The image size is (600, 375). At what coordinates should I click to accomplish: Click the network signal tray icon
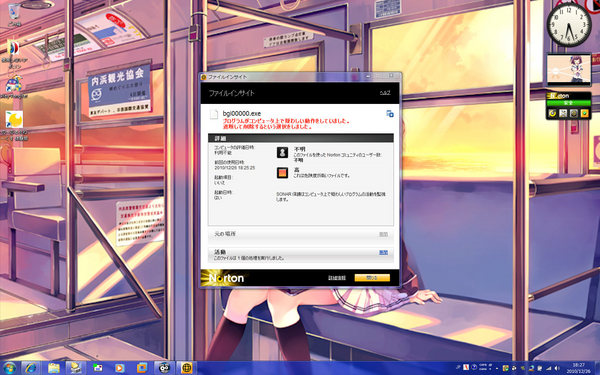(x=548, y=368)
